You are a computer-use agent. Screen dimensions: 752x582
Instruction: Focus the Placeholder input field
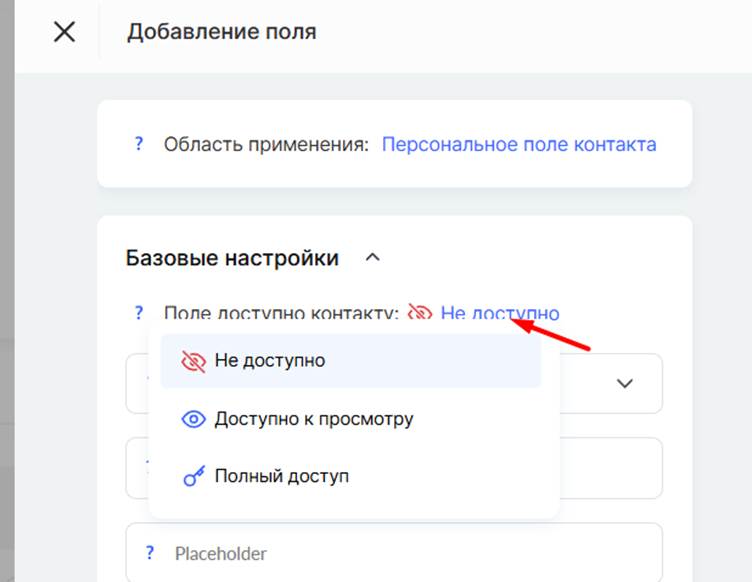click(x=394, y=552)
